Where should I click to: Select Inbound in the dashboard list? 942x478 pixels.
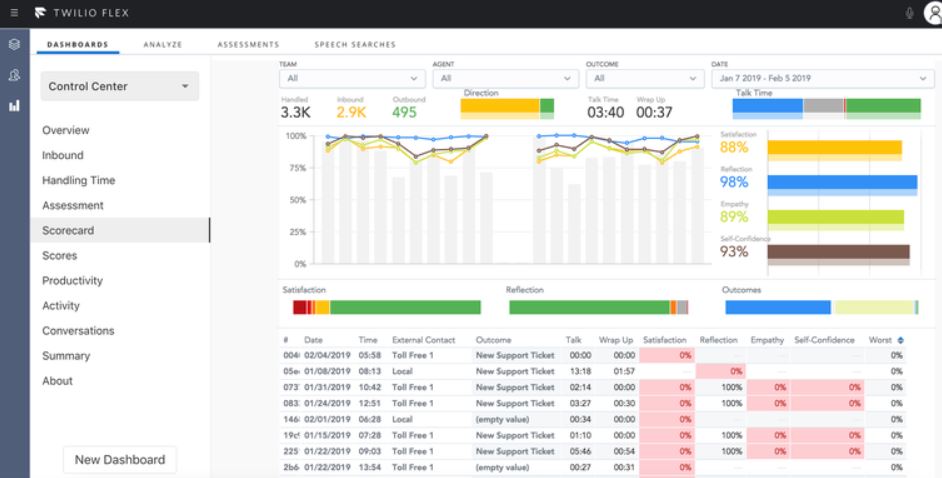(62, 156)
